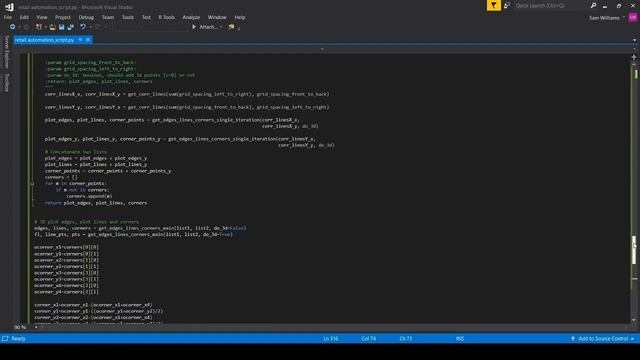640x360 pixels.
Task: Click the Attach... debug button
Action: tap(208, 27)
